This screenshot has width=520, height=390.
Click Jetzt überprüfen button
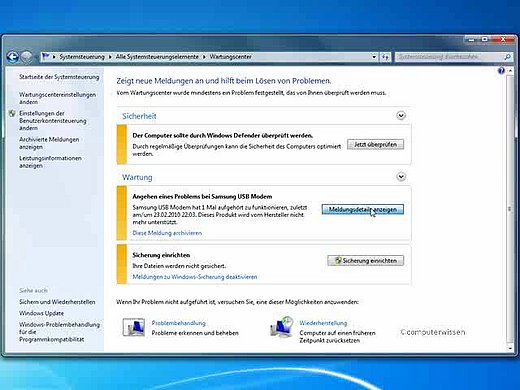(375, 145)
